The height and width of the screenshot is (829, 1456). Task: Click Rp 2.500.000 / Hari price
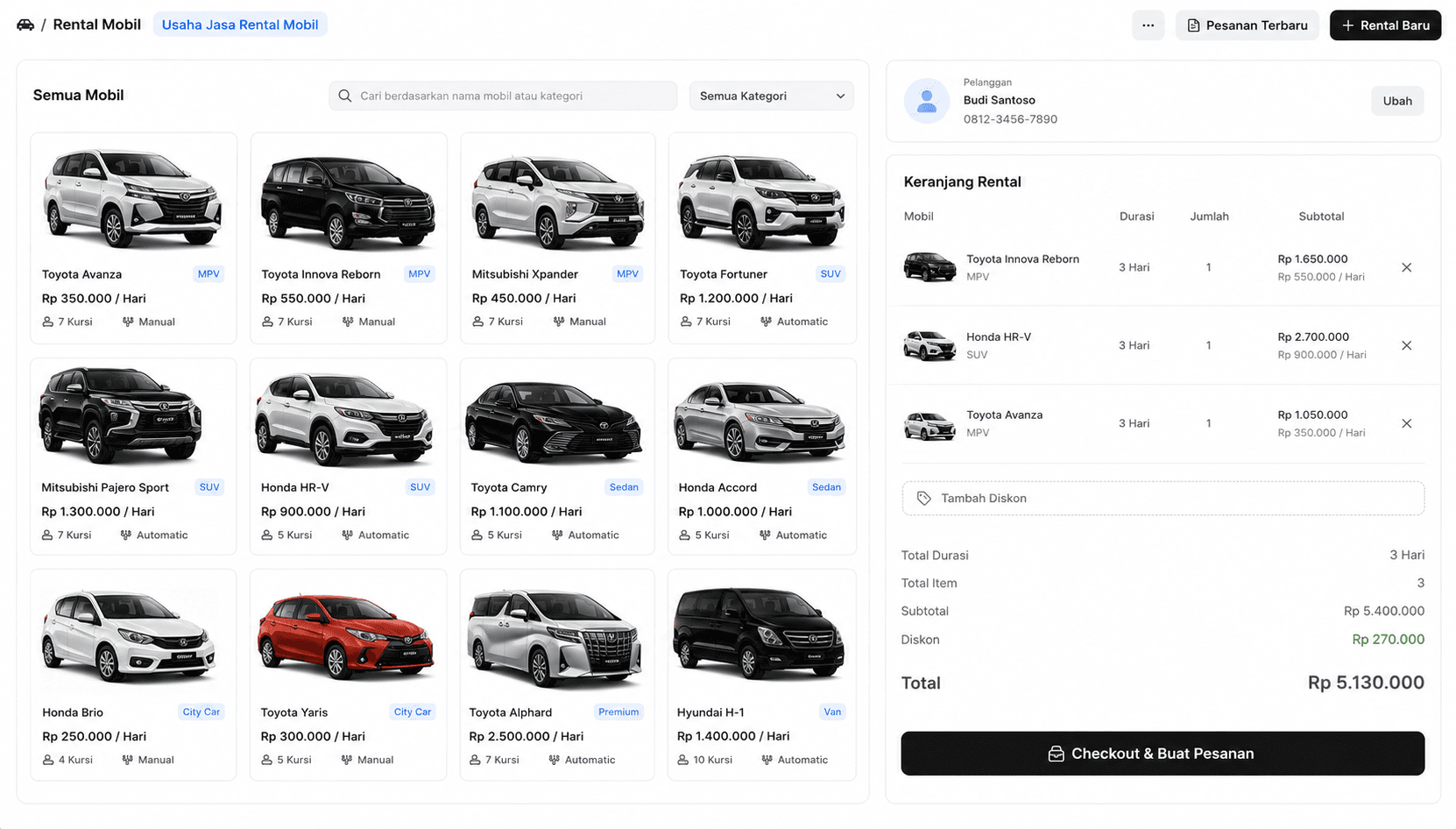point(526,737)
